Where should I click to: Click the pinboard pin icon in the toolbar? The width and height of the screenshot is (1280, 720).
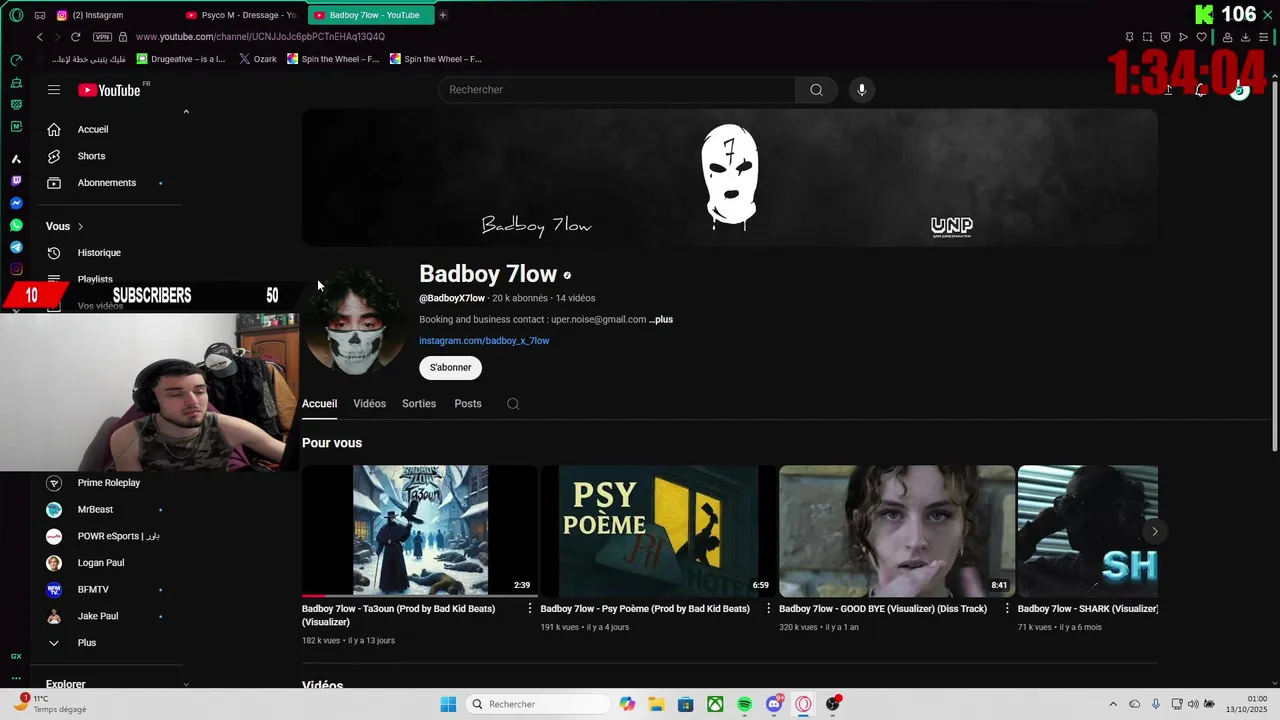point(1129,37)
